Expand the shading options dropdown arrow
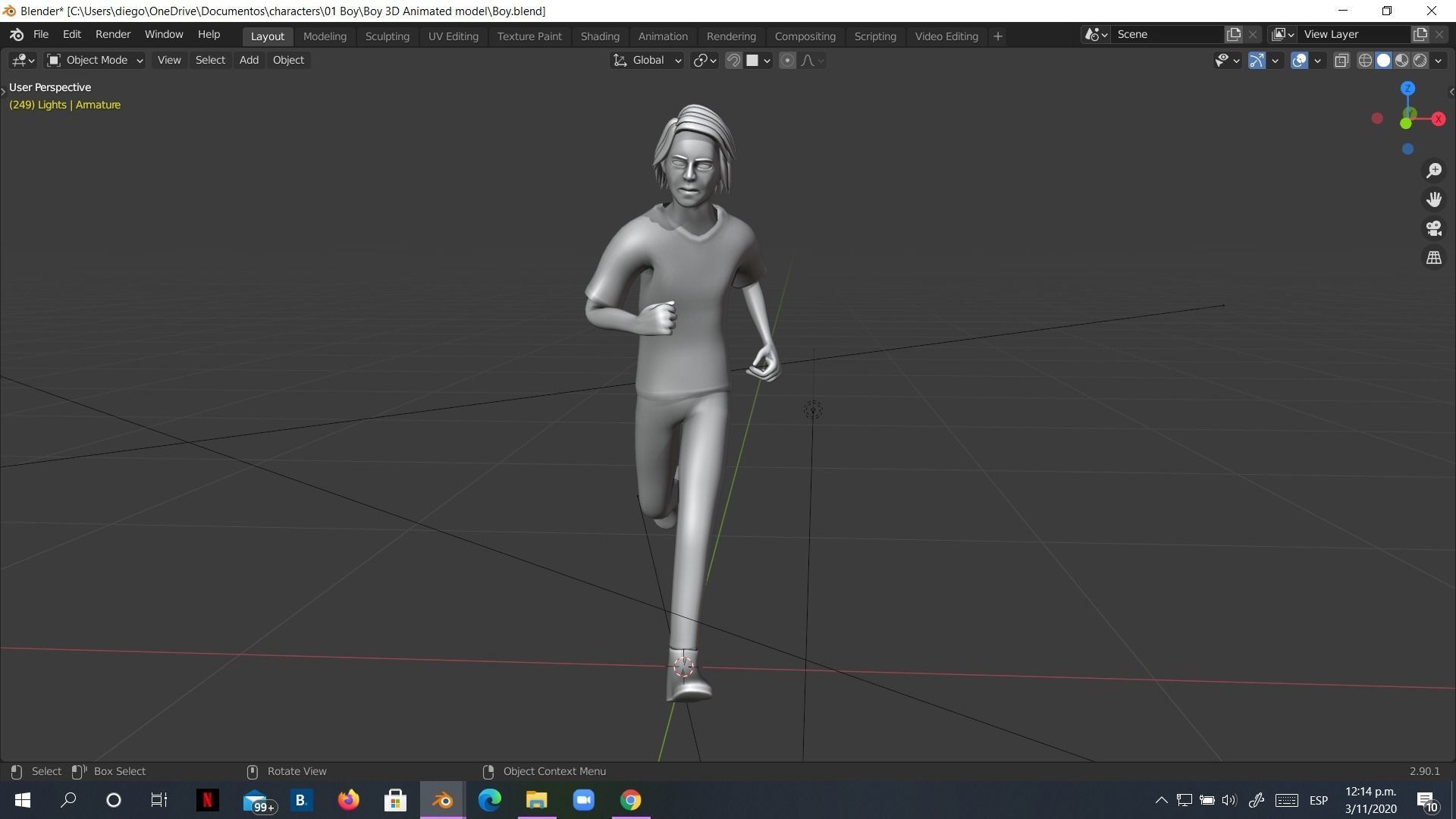 1439,61
